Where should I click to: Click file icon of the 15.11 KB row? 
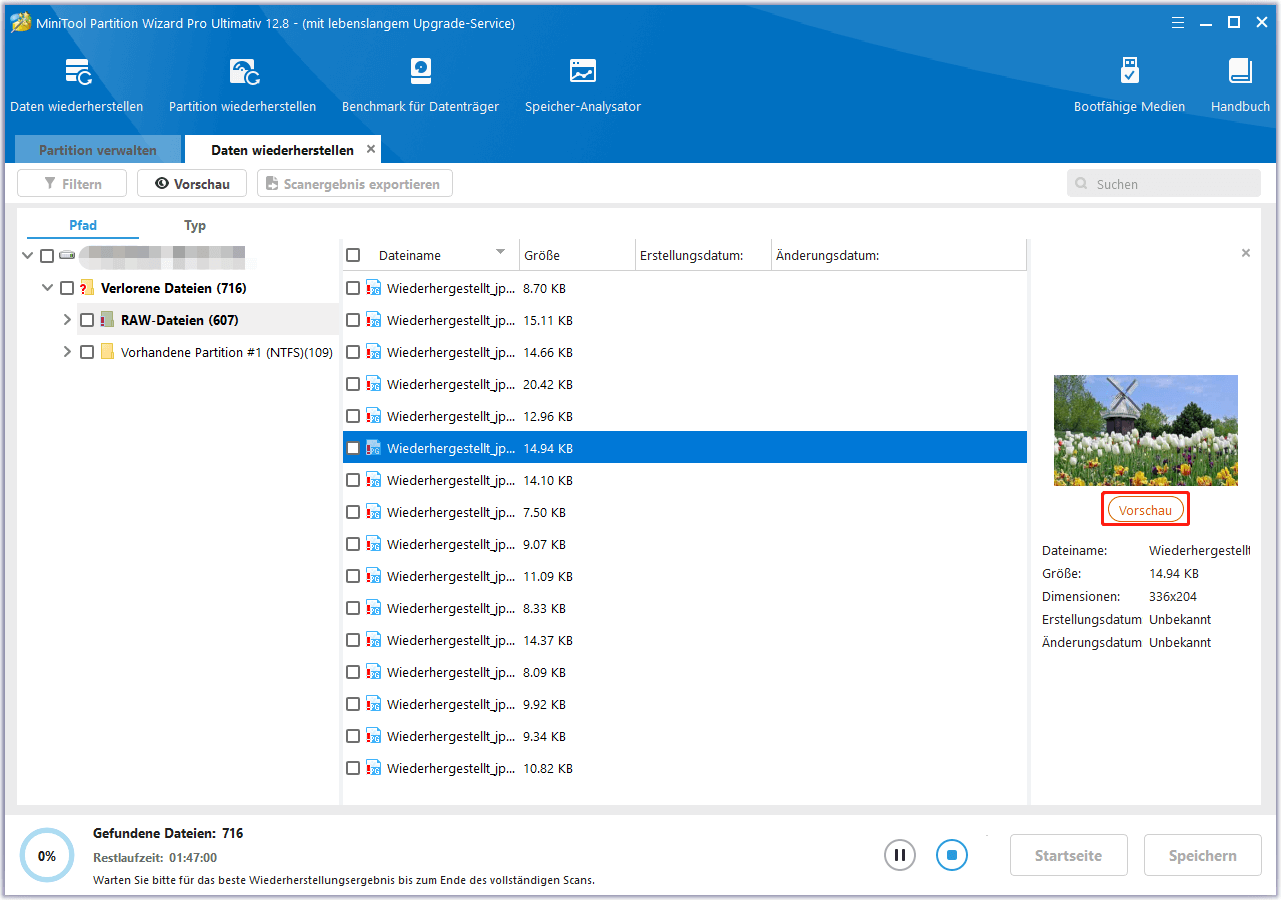pos(374,320)
